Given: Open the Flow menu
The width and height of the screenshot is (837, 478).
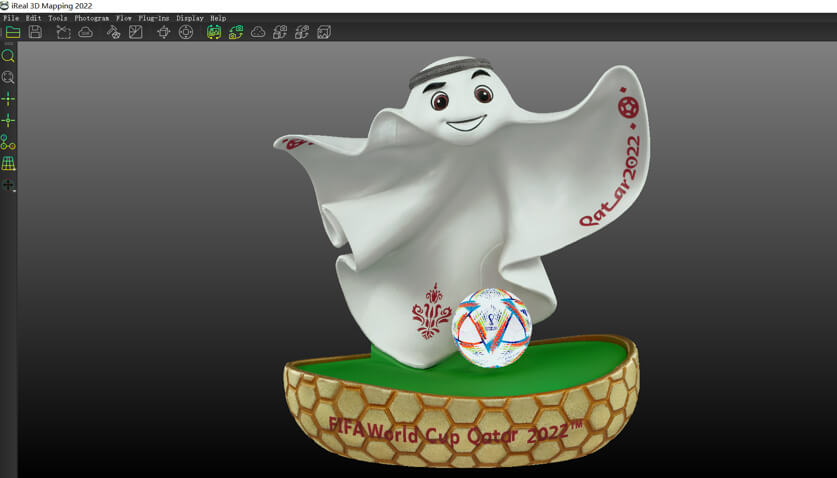Looking at the screenshot, I should click(x=124, y=18).
